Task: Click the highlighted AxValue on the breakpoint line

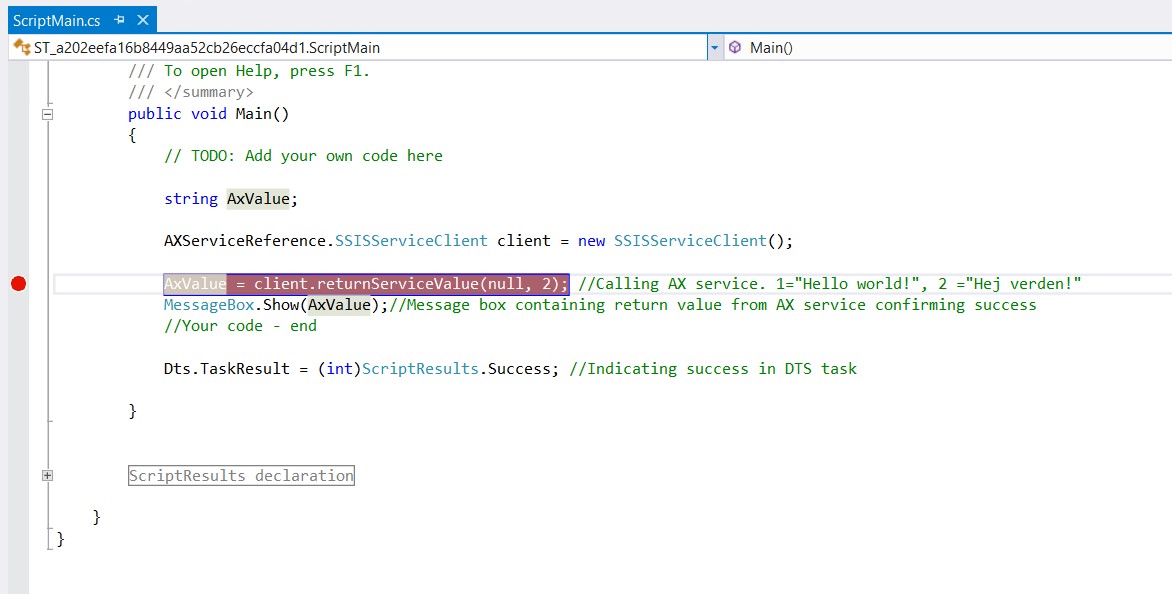Action: click(195, 284)
